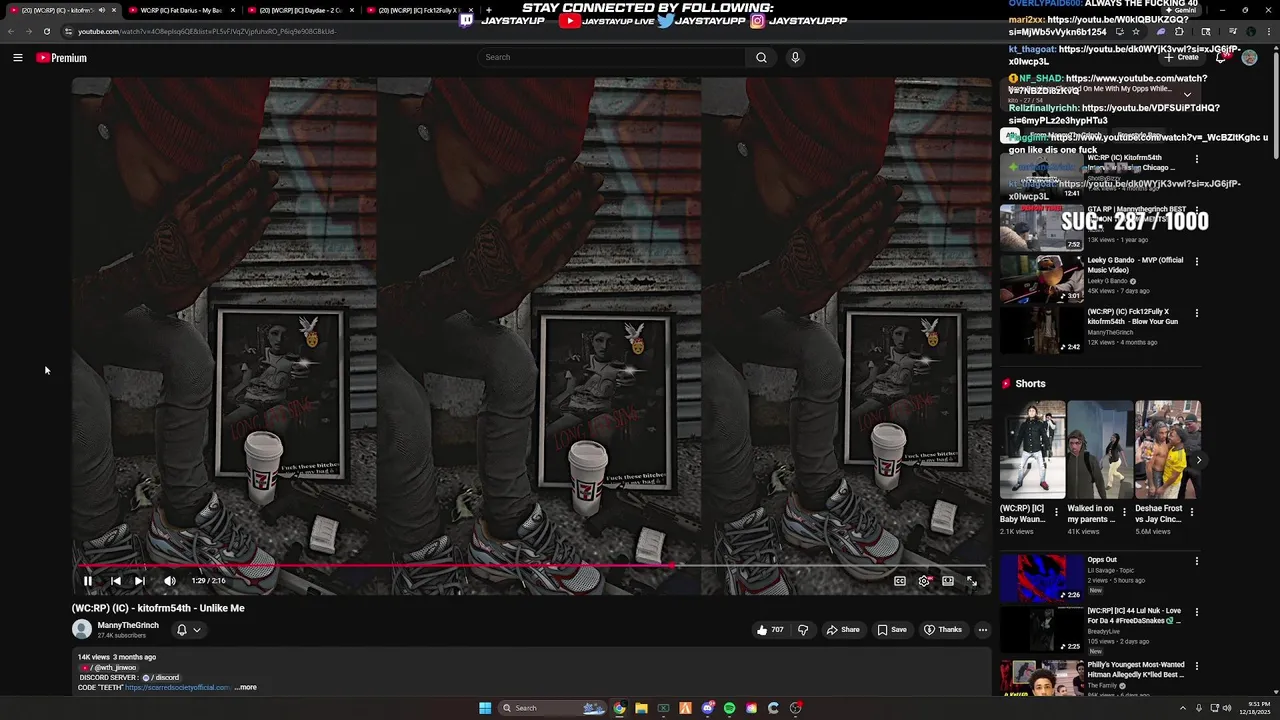
Task: Open Opps Out video by Lil Savage
Action: pos(1041,578)
